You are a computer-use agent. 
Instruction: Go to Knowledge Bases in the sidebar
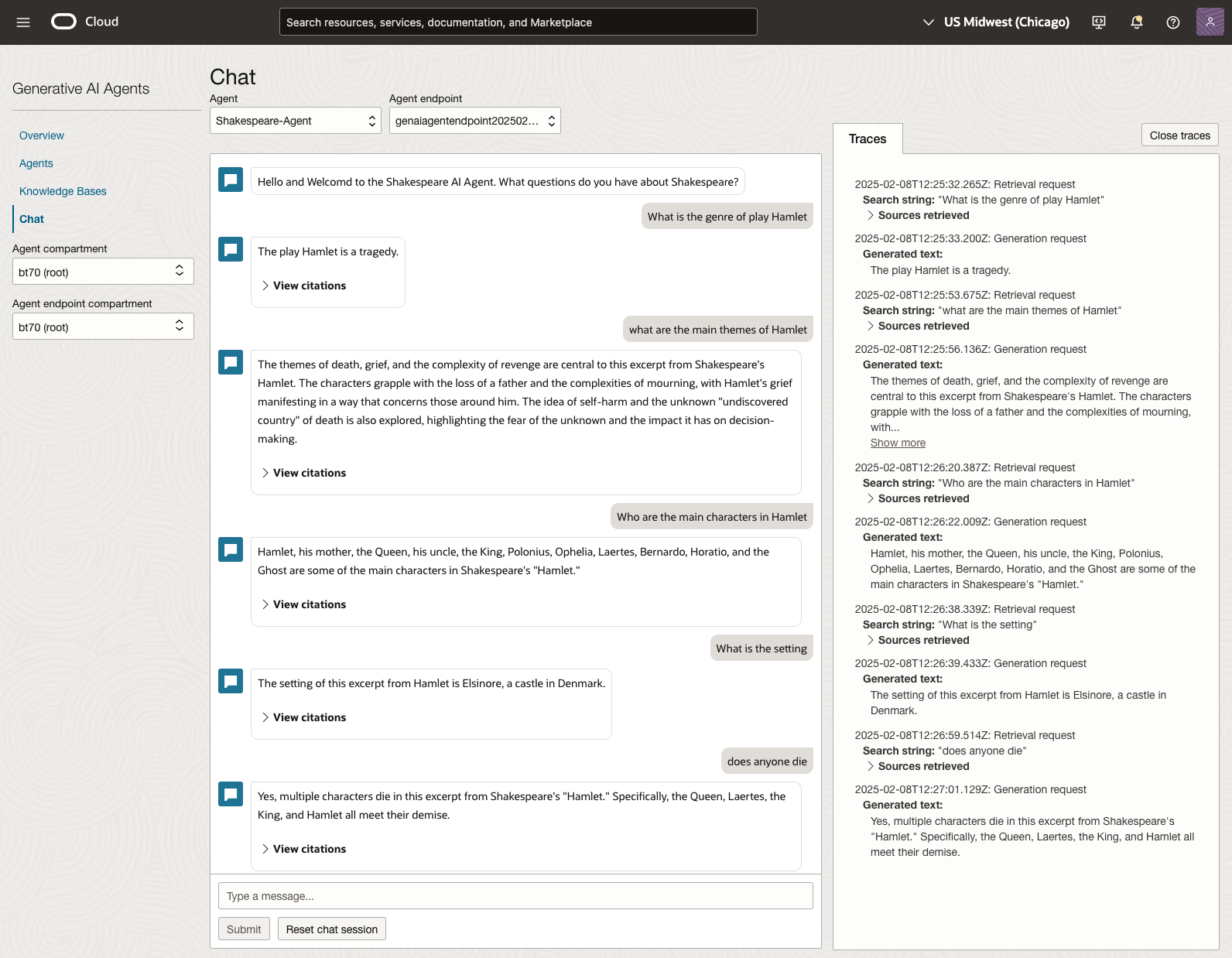click(x=63, y=191)
